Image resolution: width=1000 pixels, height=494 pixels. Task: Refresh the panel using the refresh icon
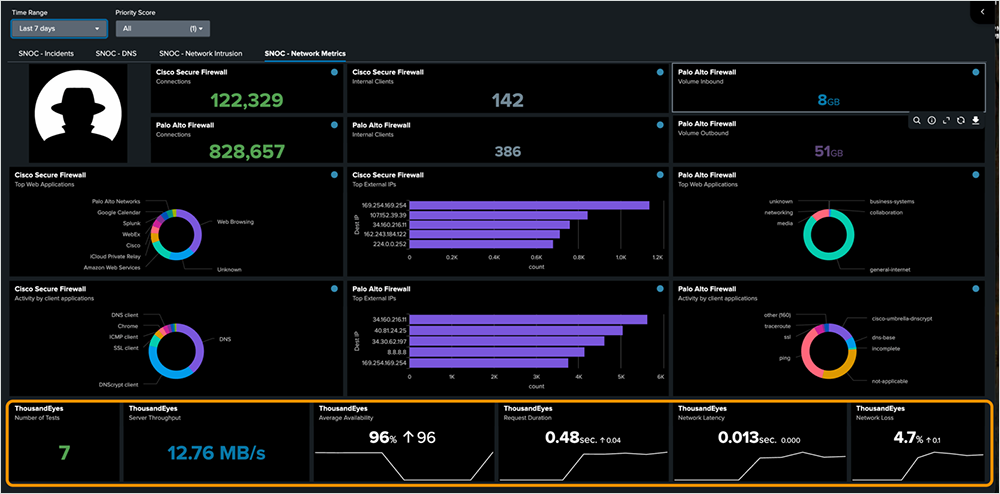(960, 120)
